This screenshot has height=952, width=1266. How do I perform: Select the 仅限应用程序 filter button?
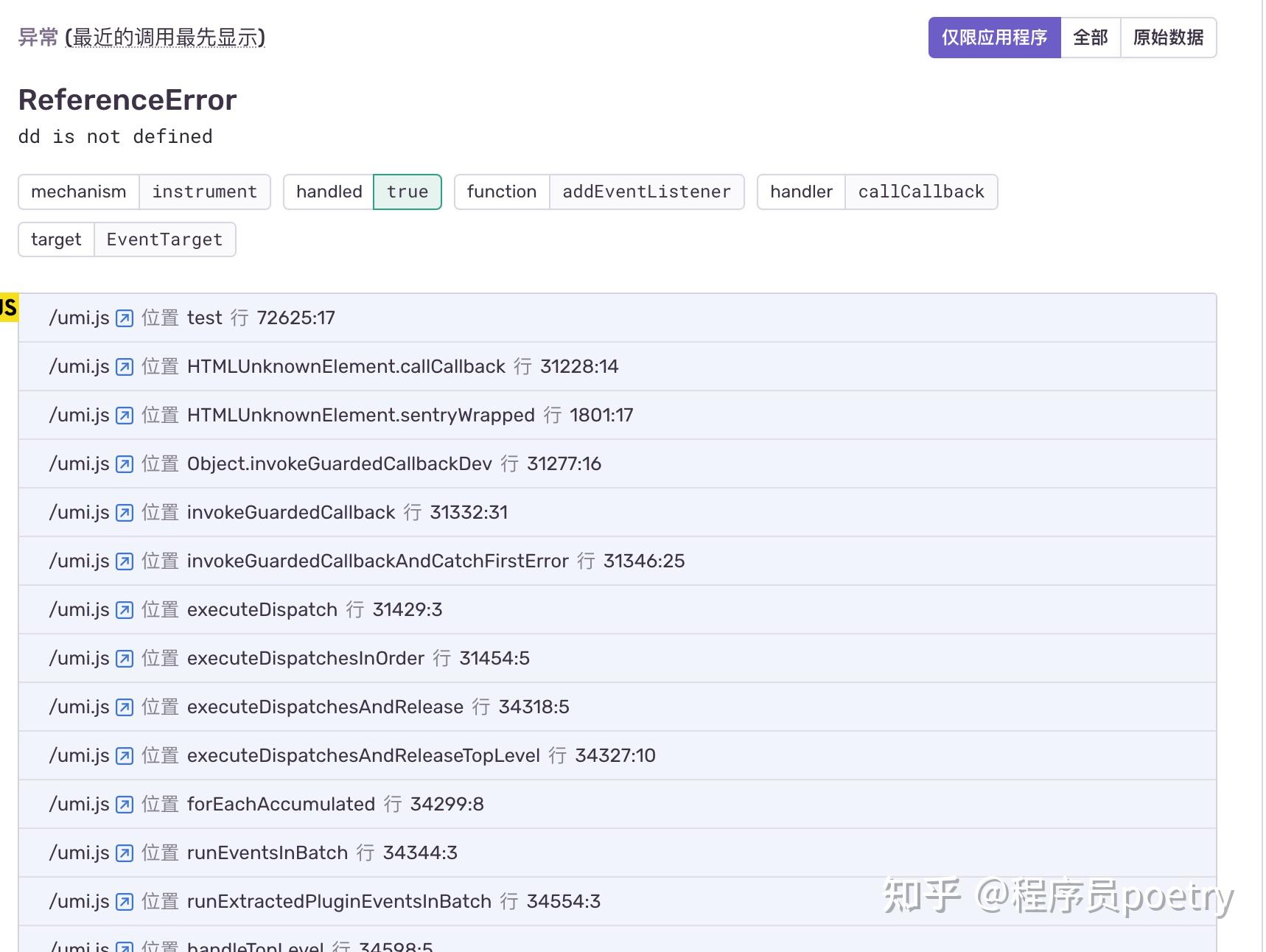tap(994, 36)
